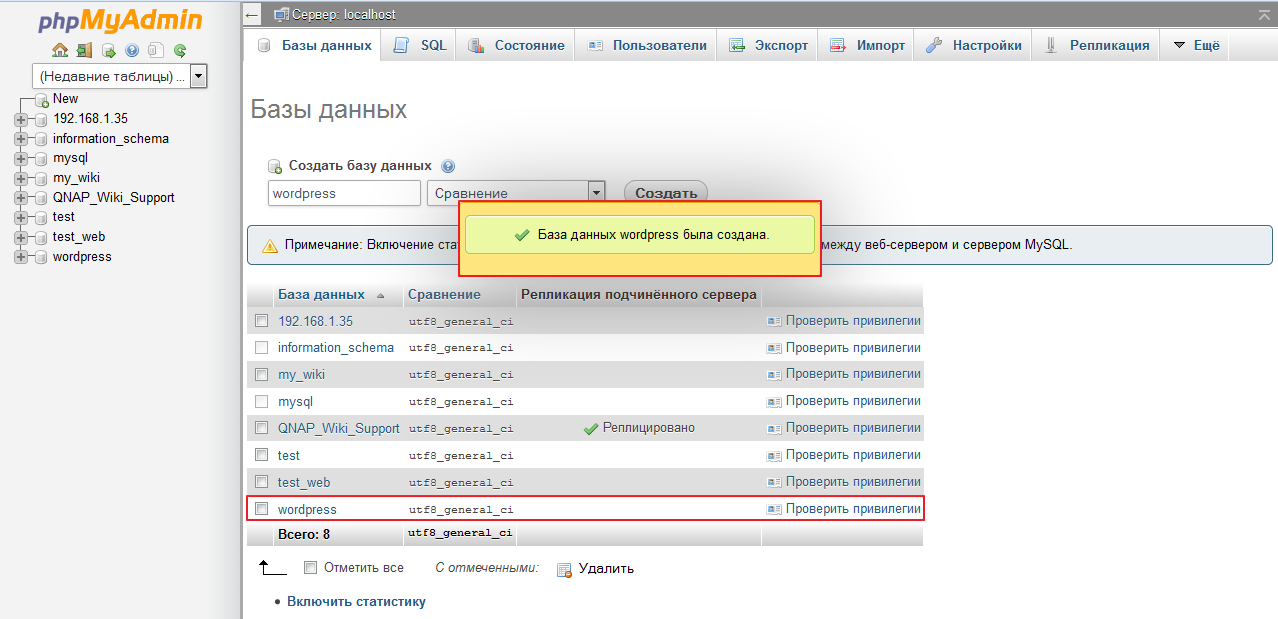Sort by the Сравнение column header
The image size is (1278, 619).
tap(444, 295)
